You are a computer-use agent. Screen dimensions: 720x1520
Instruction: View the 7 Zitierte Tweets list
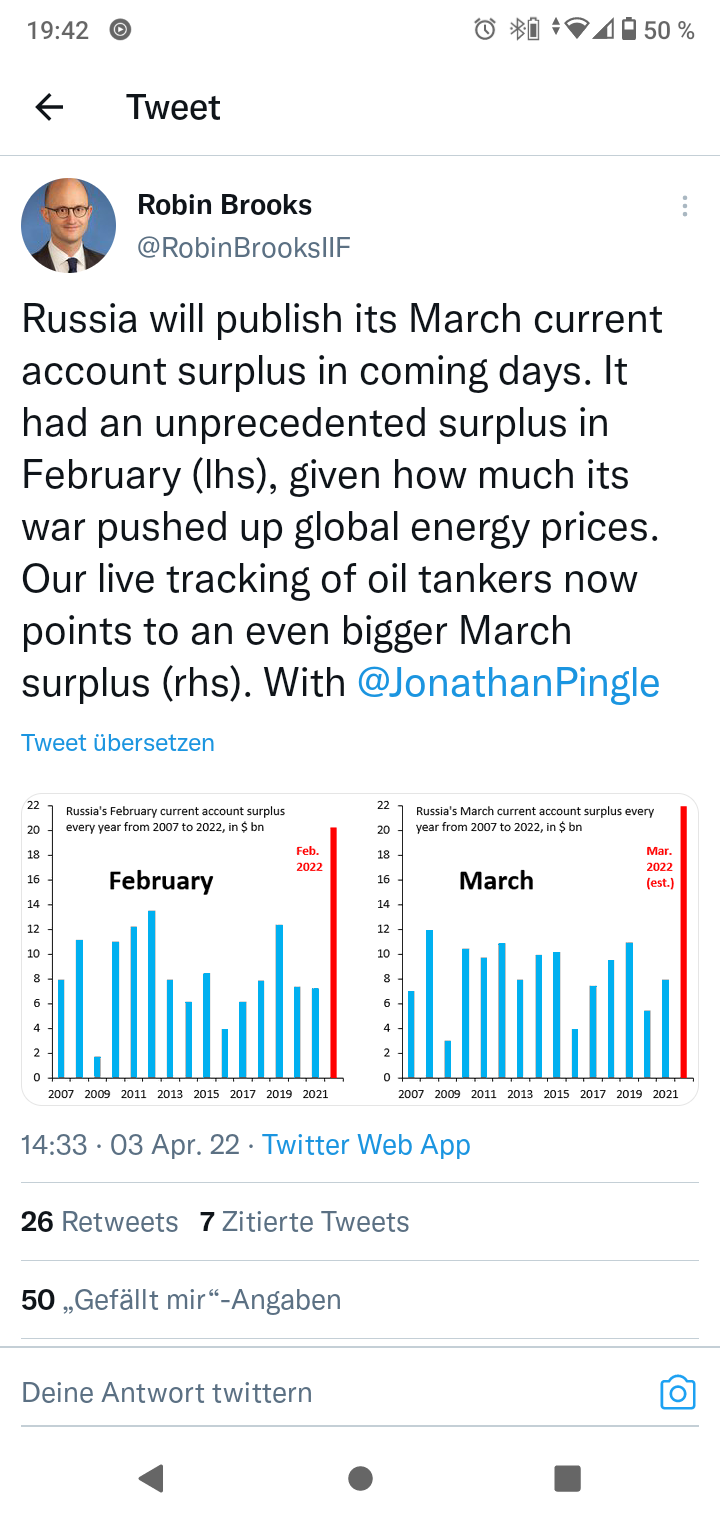tap(304, 1222)
